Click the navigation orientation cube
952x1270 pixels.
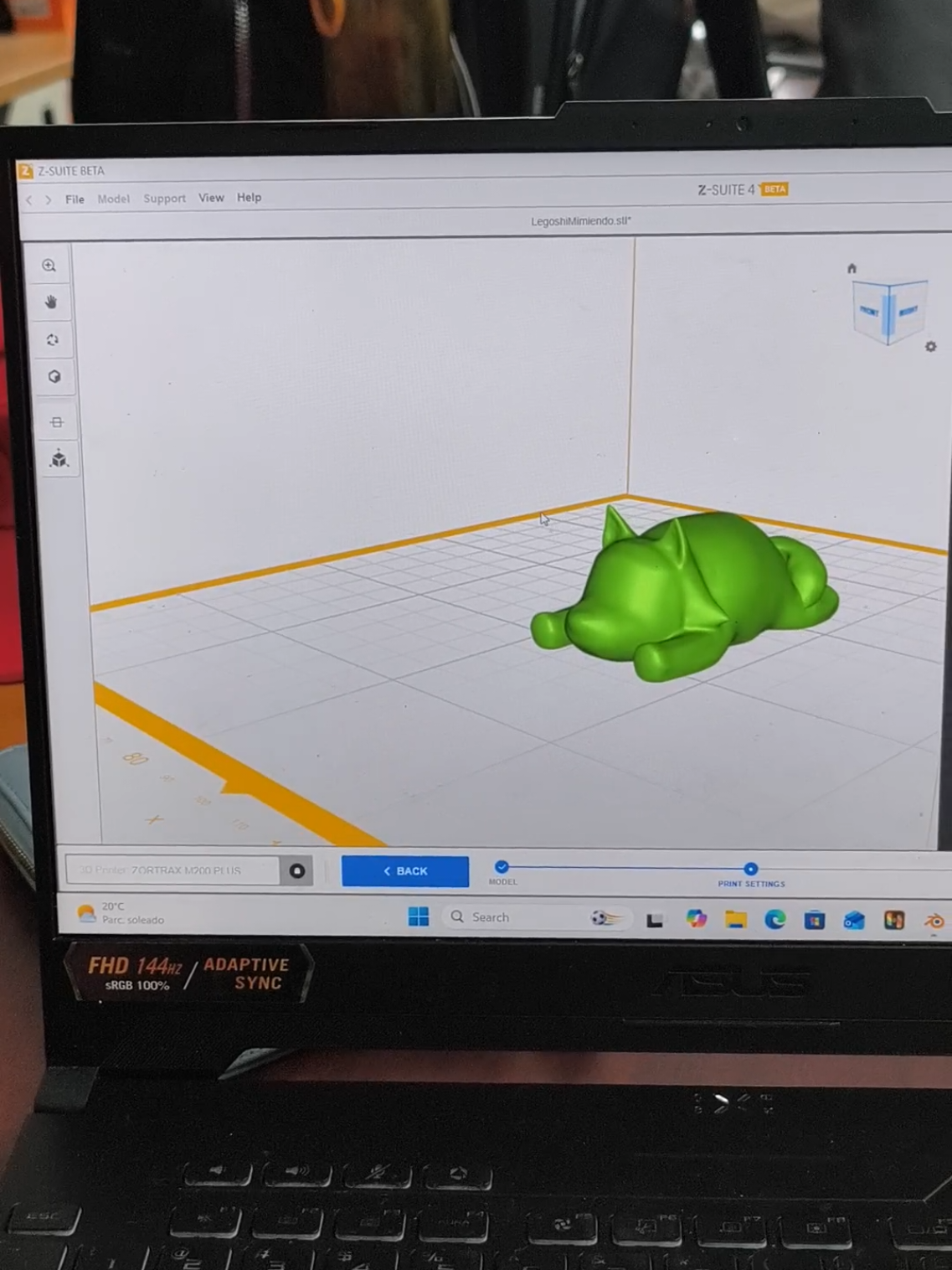889,312
